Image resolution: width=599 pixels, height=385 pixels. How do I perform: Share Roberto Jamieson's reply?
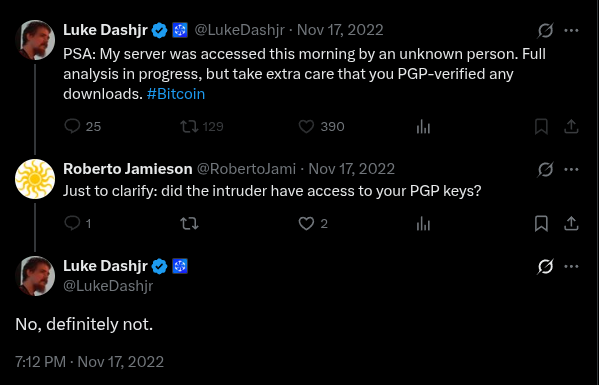tap(571, 223)
